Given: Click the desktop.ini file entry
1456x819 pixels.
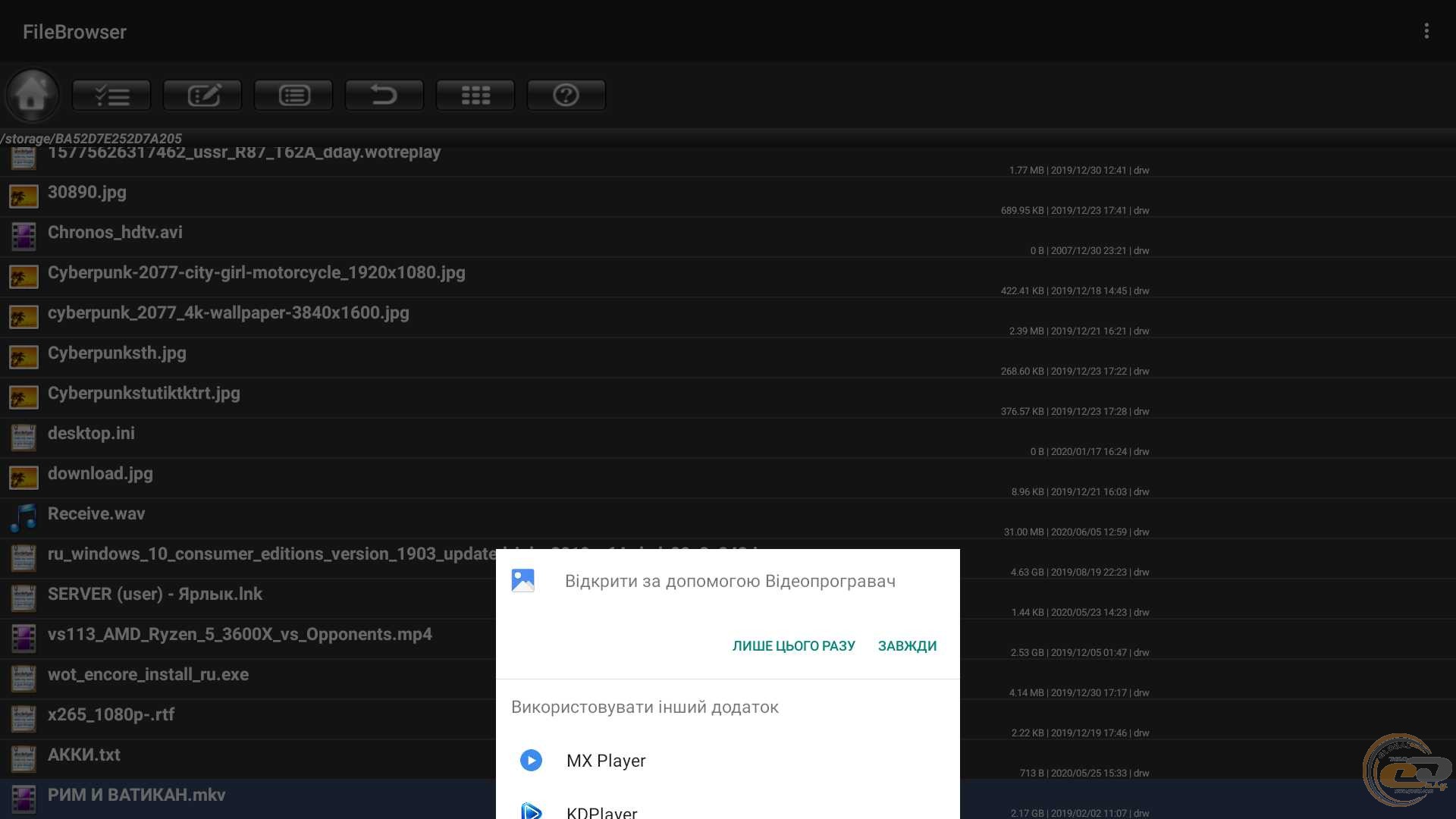Looking at the screenshot, I should [x=91, y=434].
